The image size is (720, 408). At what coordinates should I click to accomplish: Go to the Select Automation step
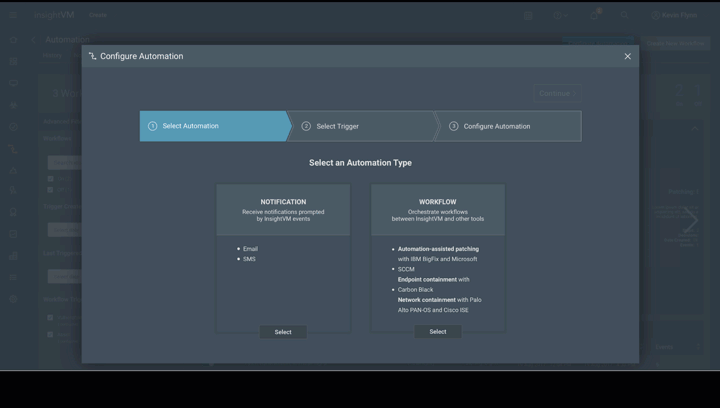[x=213, y=126]
